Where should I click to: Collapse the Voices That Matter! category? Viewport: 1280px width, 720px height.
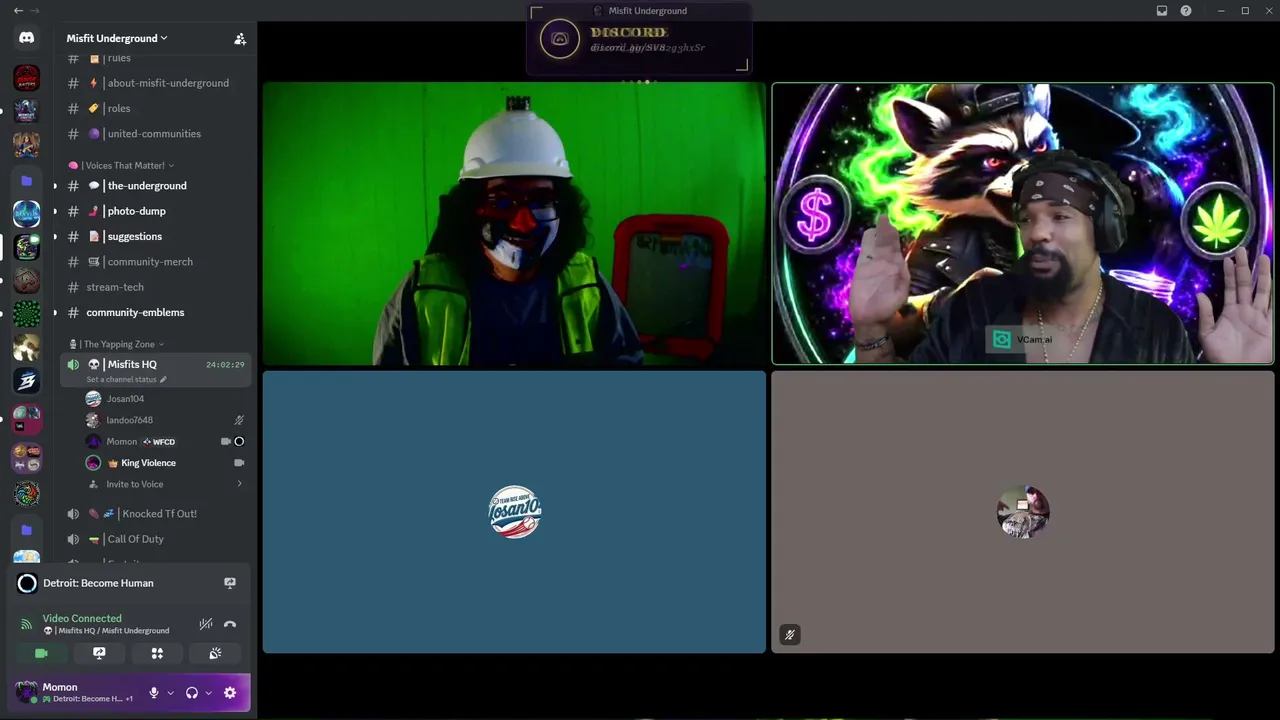pyautogui.click(x=121, y=165)
